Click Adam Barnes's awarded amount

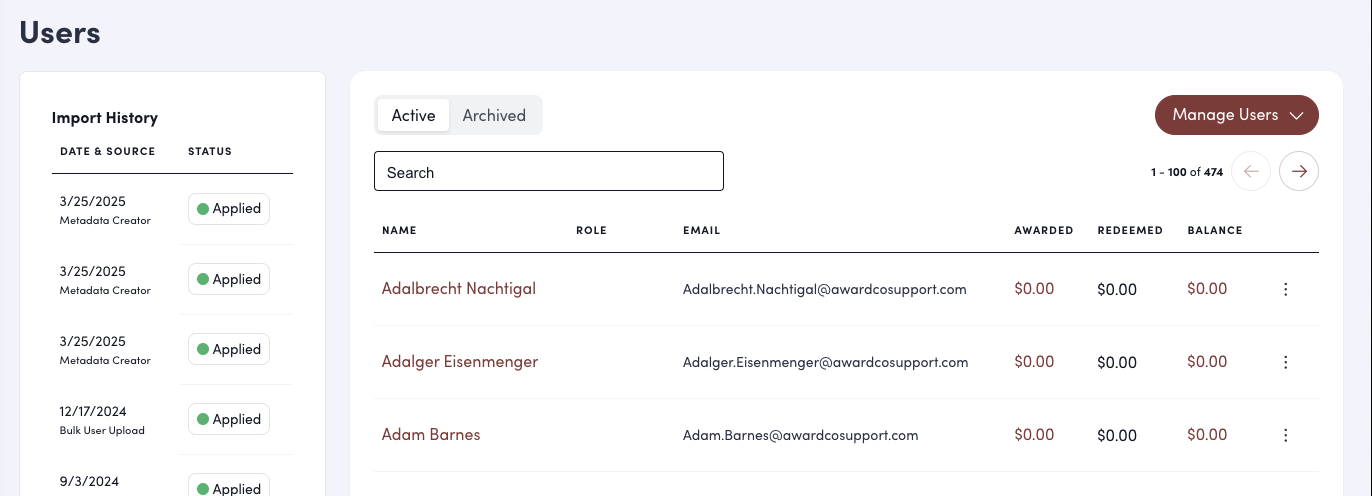coord(1034,435)
